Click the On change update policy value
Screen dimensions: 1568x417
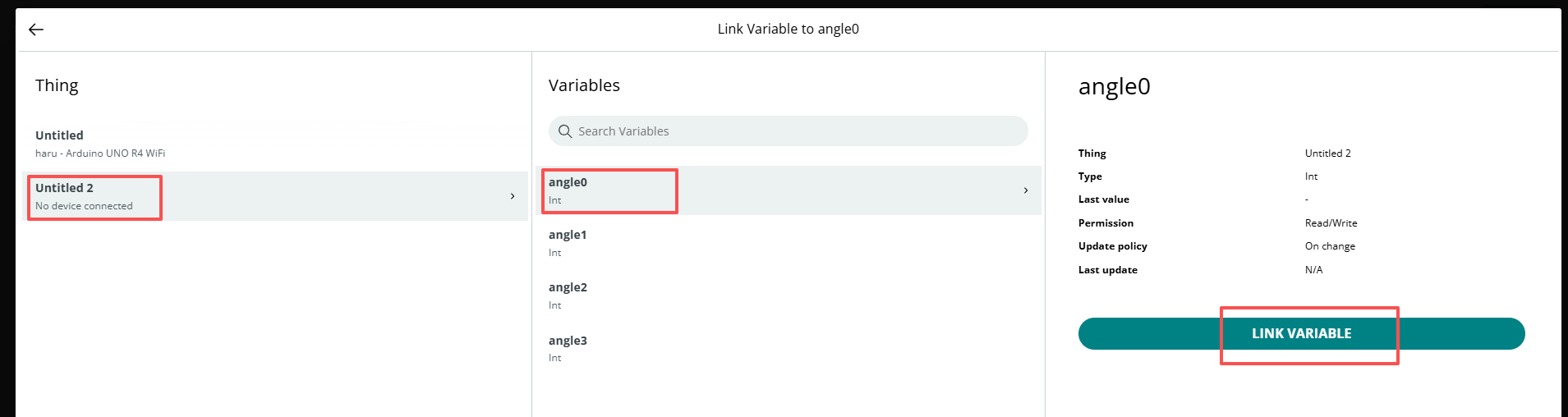click(x=1330, y=246)
